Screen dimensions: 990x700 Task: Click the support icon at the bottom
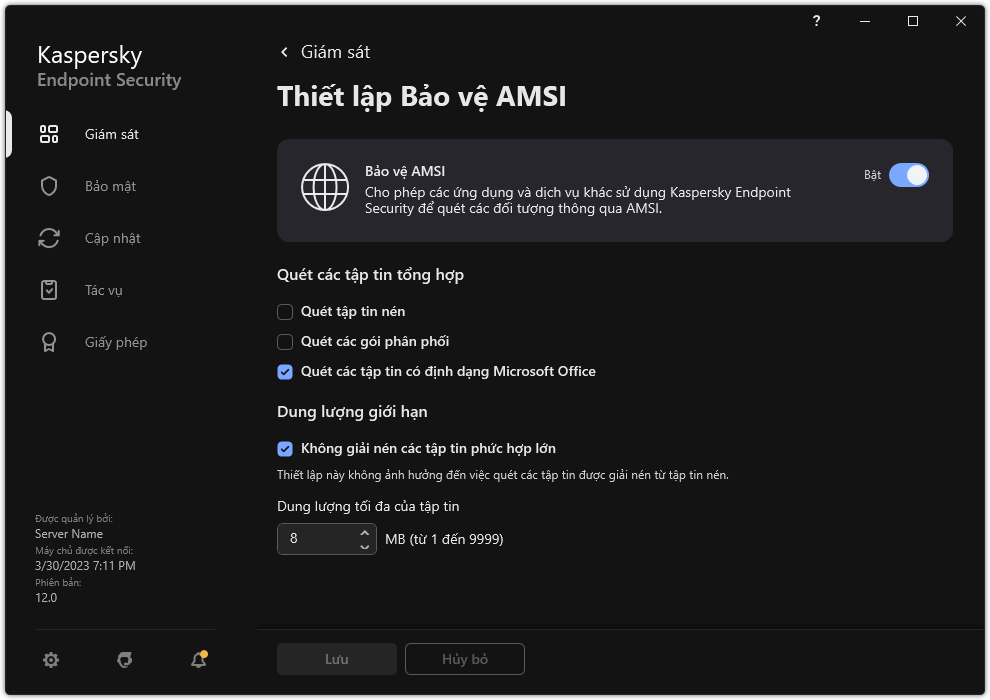(x=123, y=660)
